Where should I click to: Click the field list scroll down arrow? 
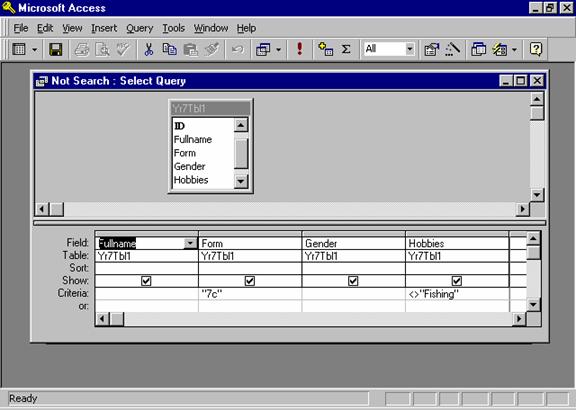coord(241,181)
